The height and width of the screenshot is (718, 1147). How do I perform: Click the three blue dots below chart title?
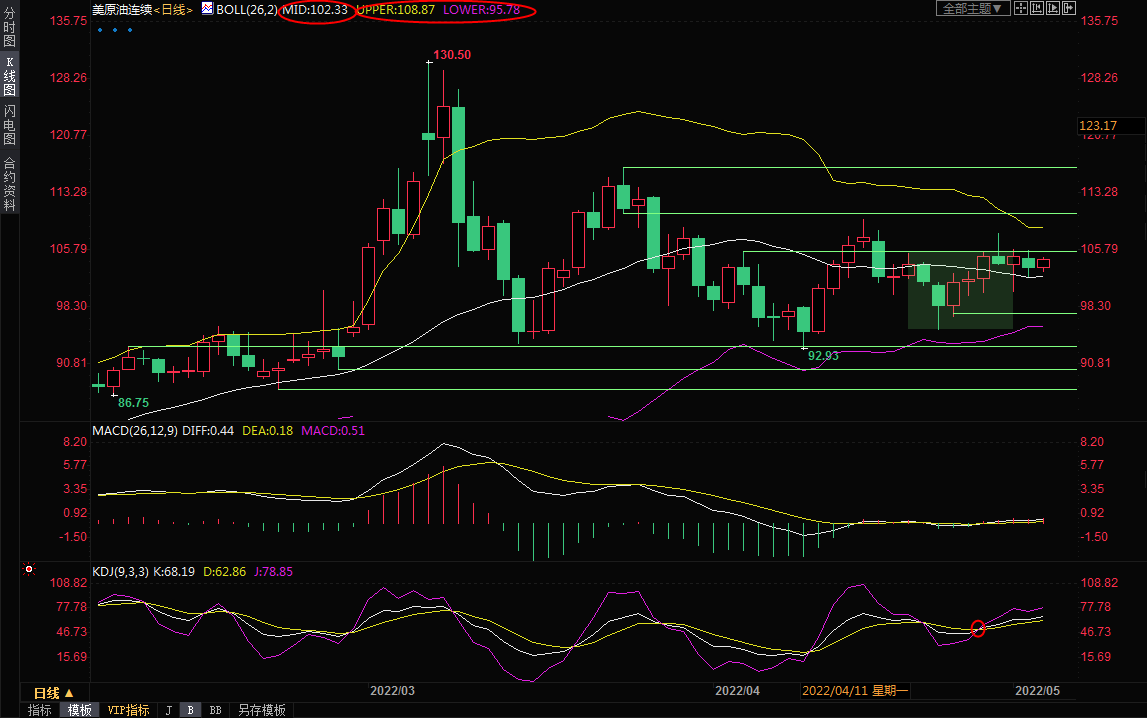pos(115,30)
